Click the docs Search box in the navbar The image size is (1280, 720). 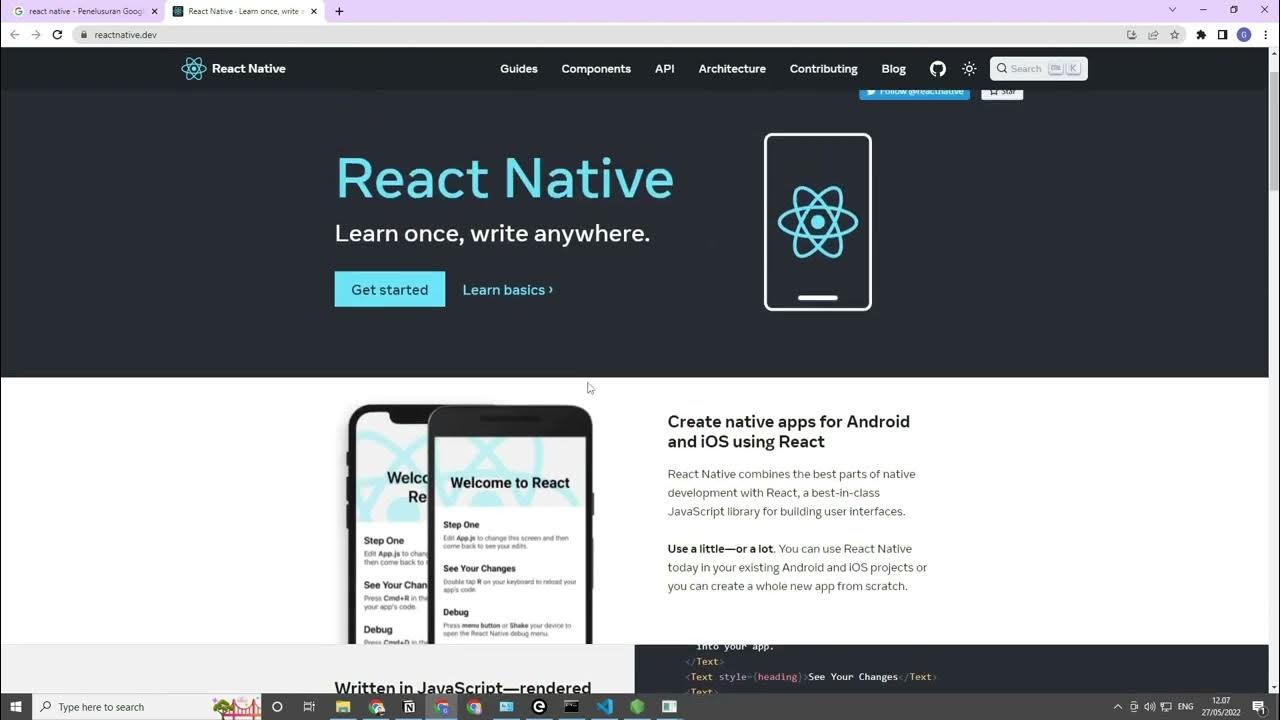pyautogui.click(x=1038, y=69)
